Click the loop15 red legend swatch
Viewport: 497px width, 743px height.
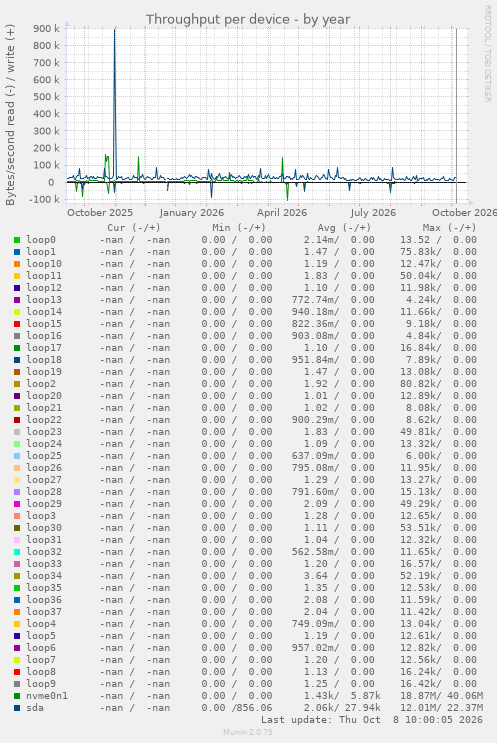(17, 324)
